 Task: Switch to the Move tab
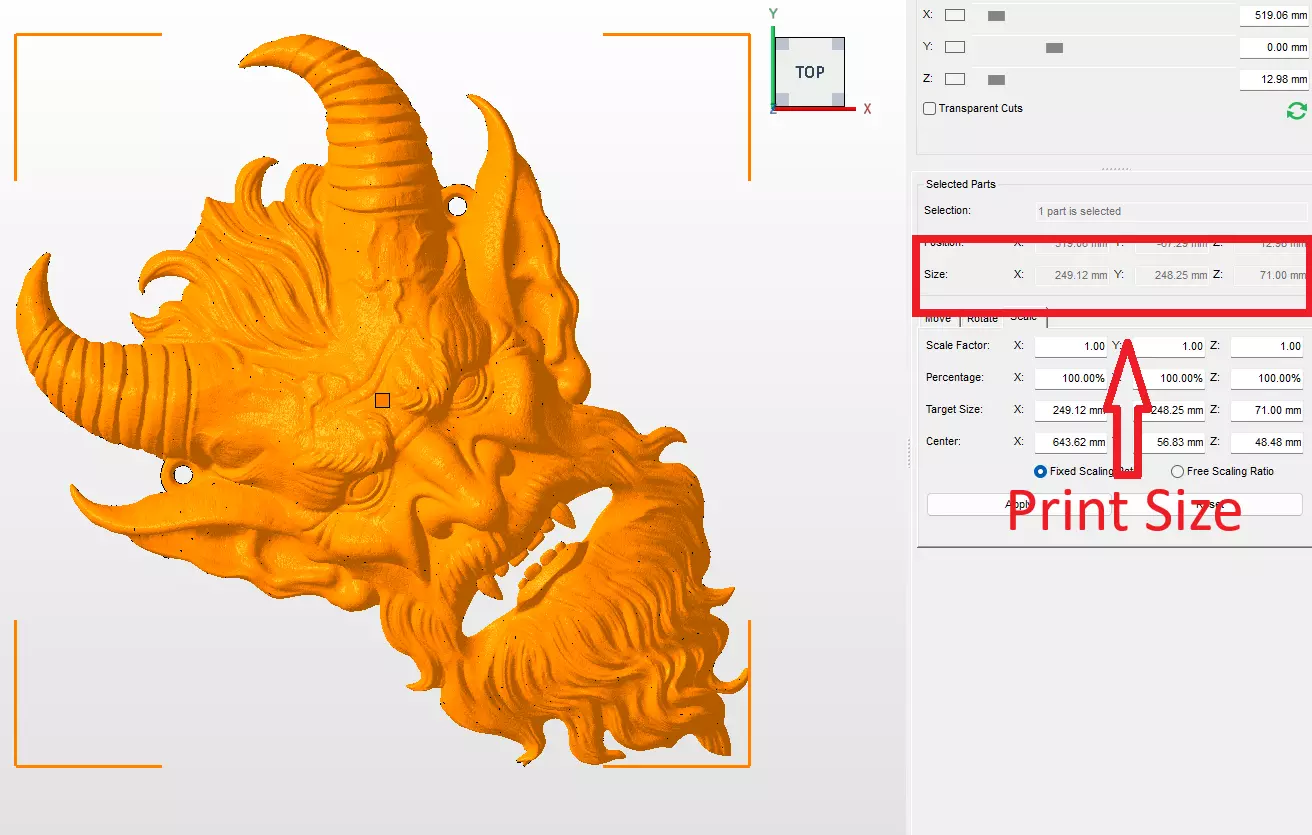pos(938,318)
